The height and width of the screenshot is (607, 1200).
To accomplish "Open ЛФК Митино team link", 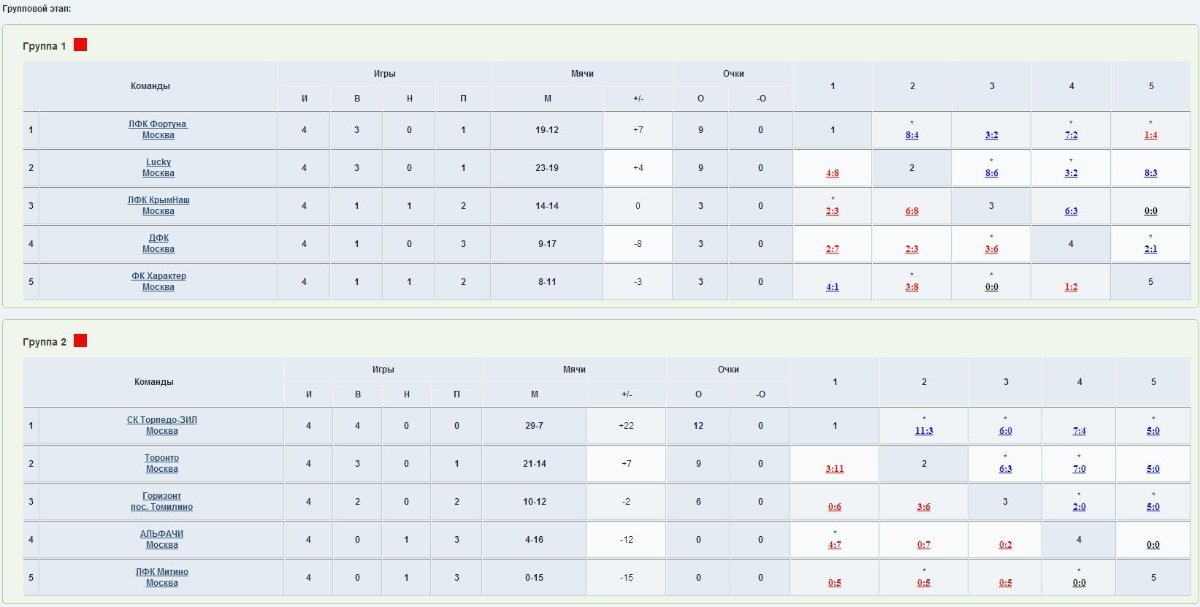I will click(162, 578).
